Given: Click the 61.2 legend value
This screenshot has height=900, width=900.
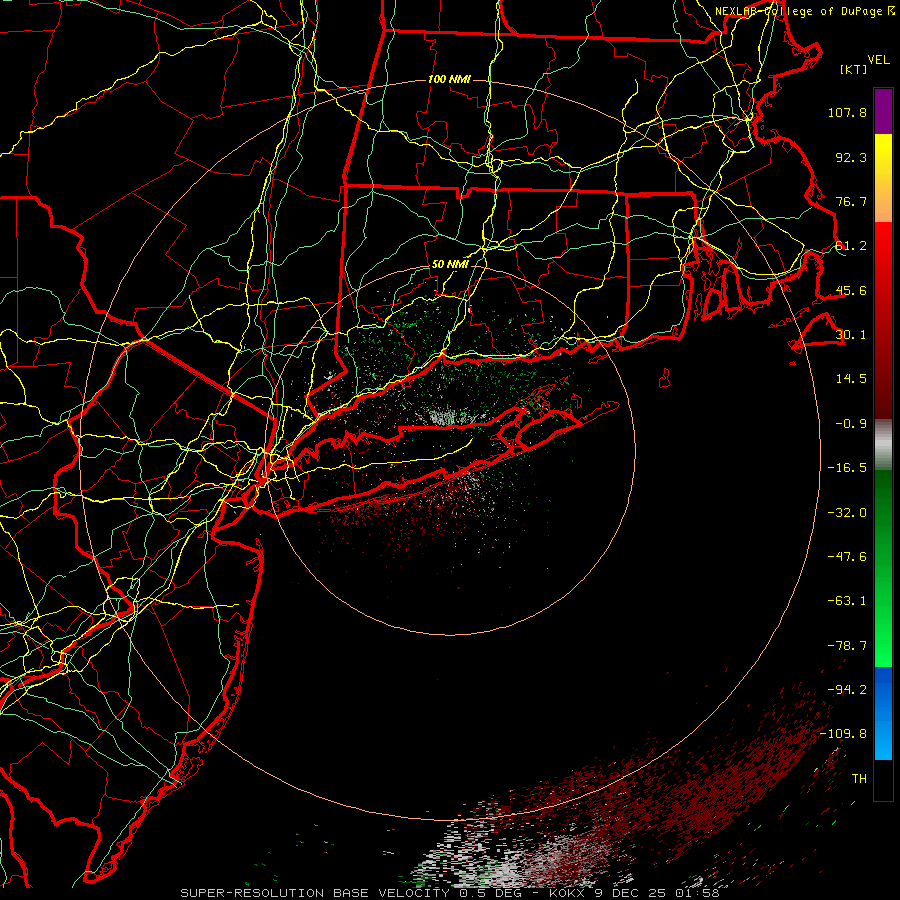Looking at the screenshot, I should point(851,246).
